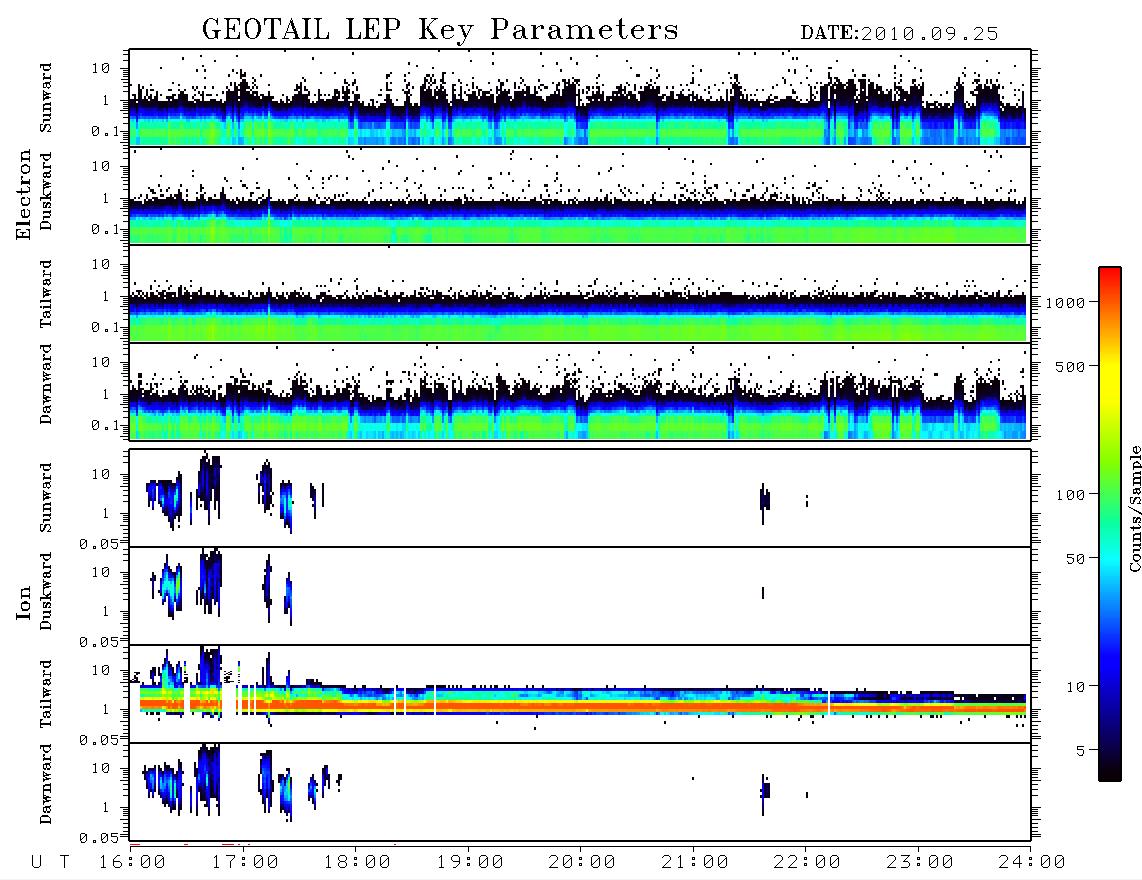Click the colorbar tick value 10

coord(1075,686)
